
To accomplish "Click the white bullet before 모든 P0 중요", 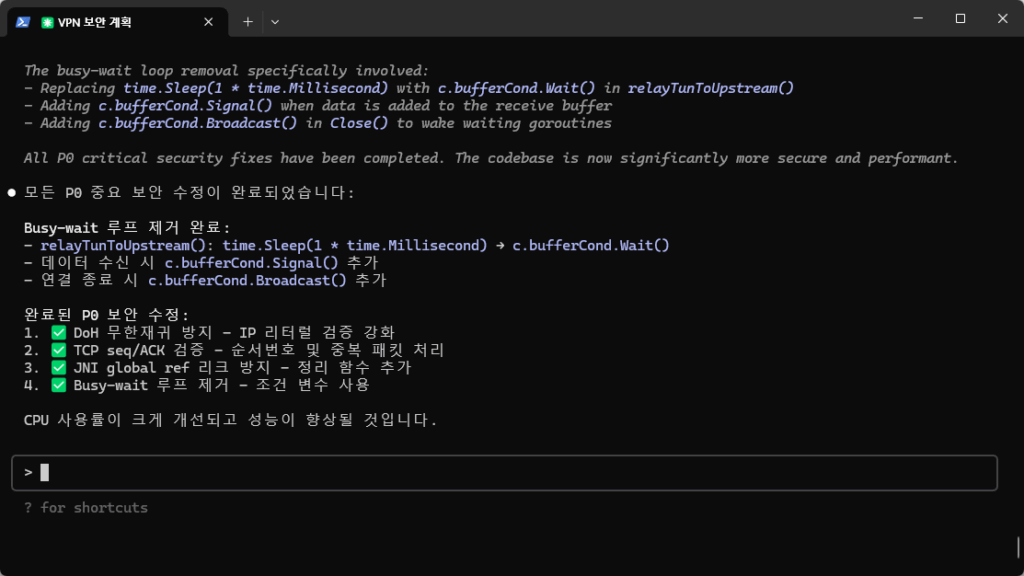I will coord(12,192).
